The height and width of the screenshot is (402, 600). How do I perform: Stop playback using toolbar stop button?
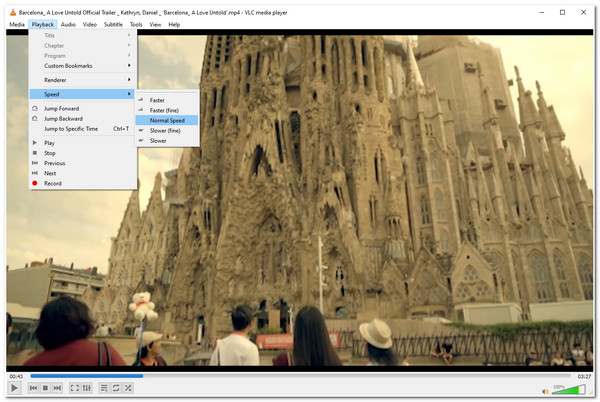click(45, 388)
